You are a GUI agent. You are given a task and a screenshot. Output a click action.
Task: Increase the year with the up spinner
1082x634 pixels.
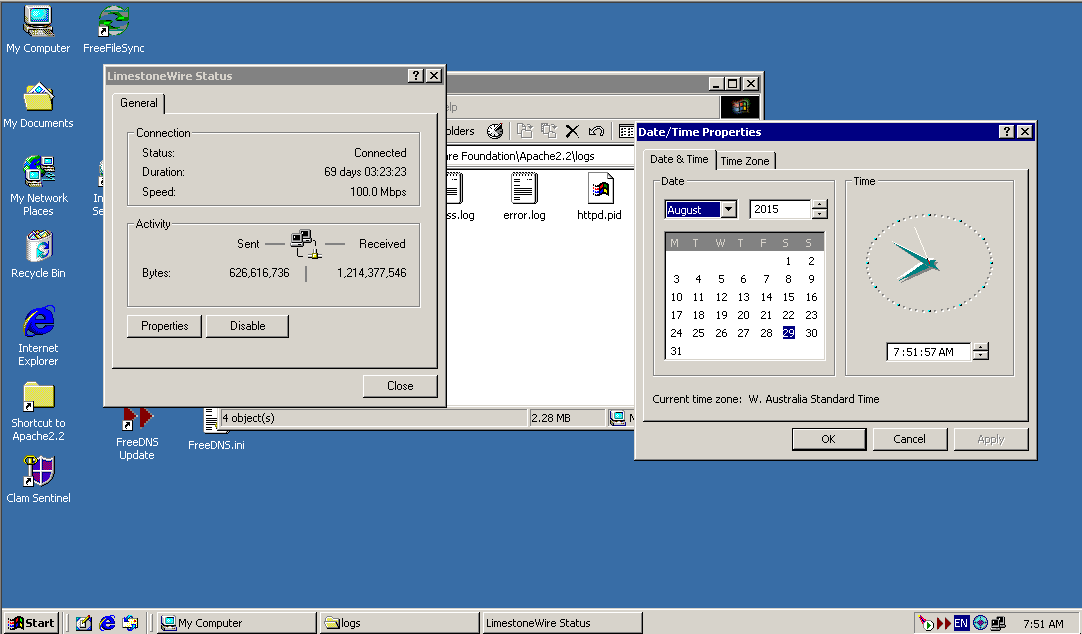pyautogui.click(x=820, y=204)
